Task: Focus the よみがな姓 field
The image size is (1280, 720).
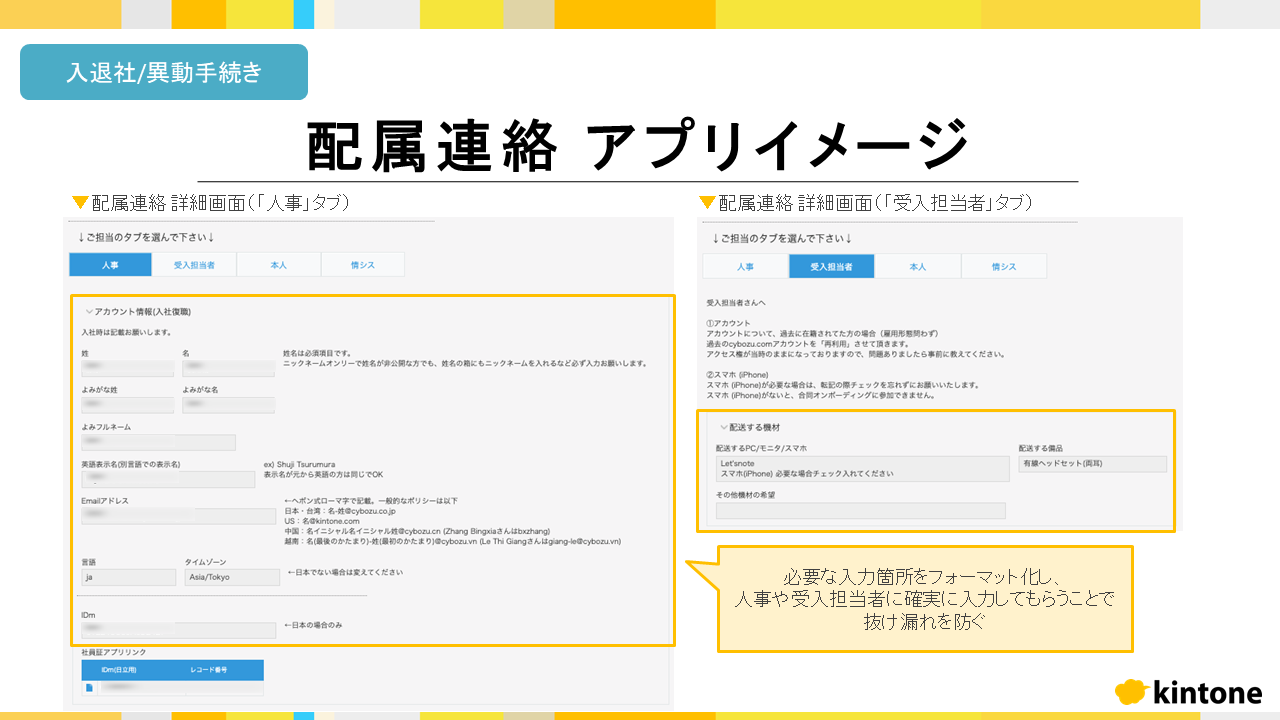Action: (x=128, y=405)
